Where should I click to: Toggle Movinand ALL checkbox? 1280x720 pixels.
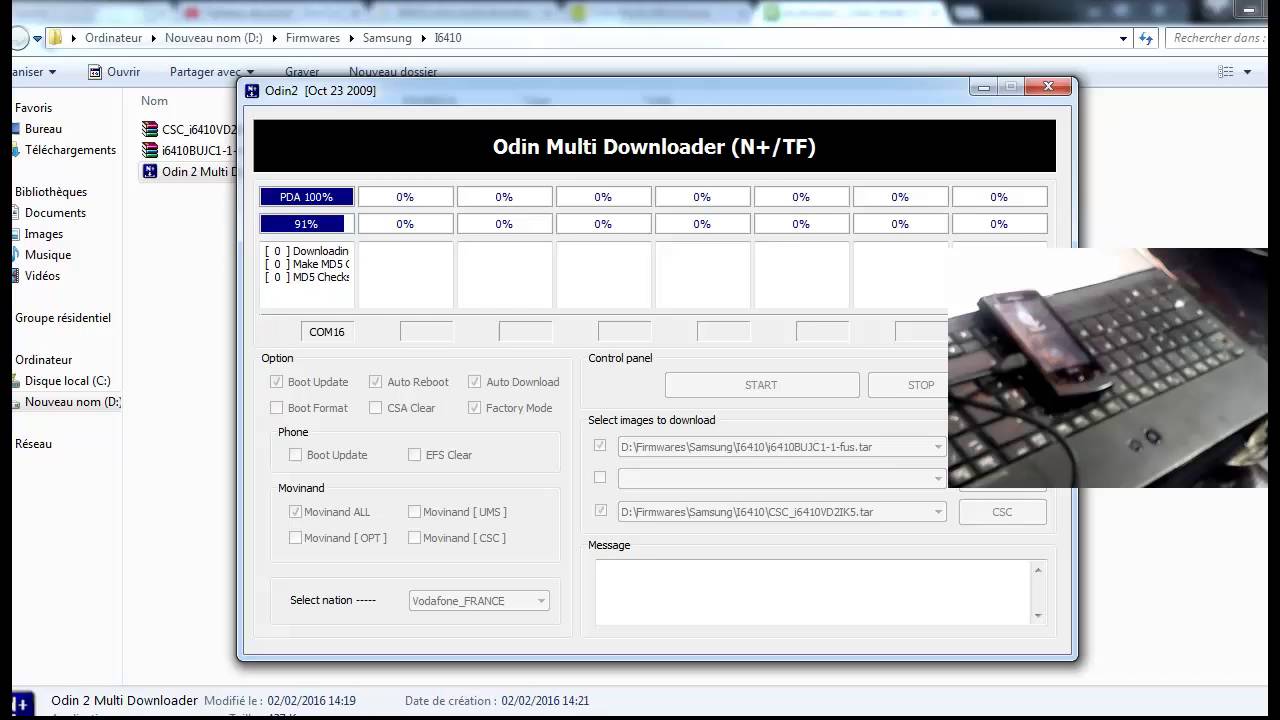[x=295, y=512]
